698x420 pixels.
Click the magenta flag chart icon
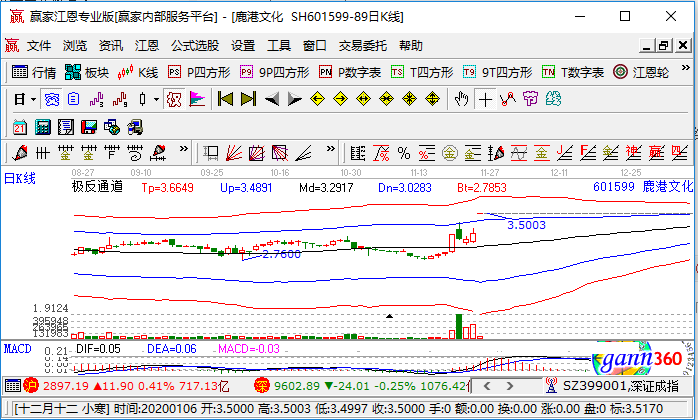(197, 99)
